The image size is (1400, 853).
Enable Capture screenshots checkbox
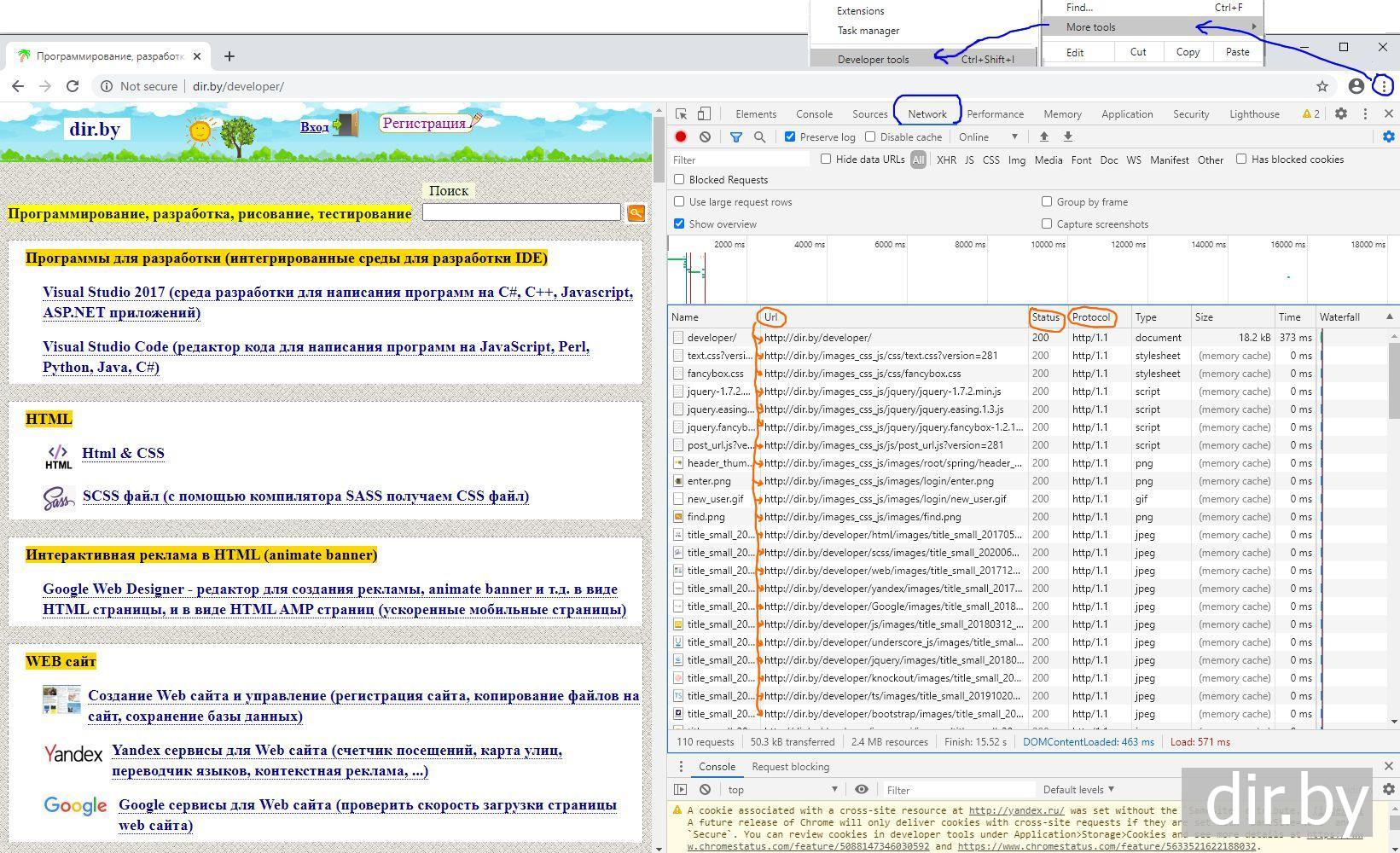pos(1047,224)
